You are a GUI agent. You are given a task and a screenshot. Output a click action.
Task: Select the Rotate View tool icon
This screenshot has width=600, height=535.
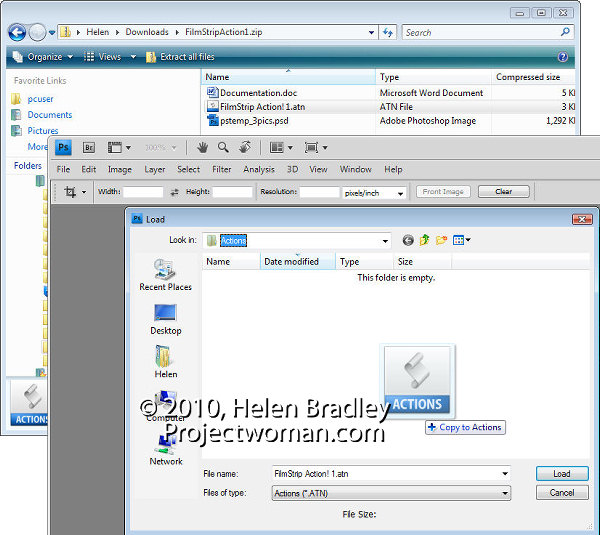tap(245, 147)
